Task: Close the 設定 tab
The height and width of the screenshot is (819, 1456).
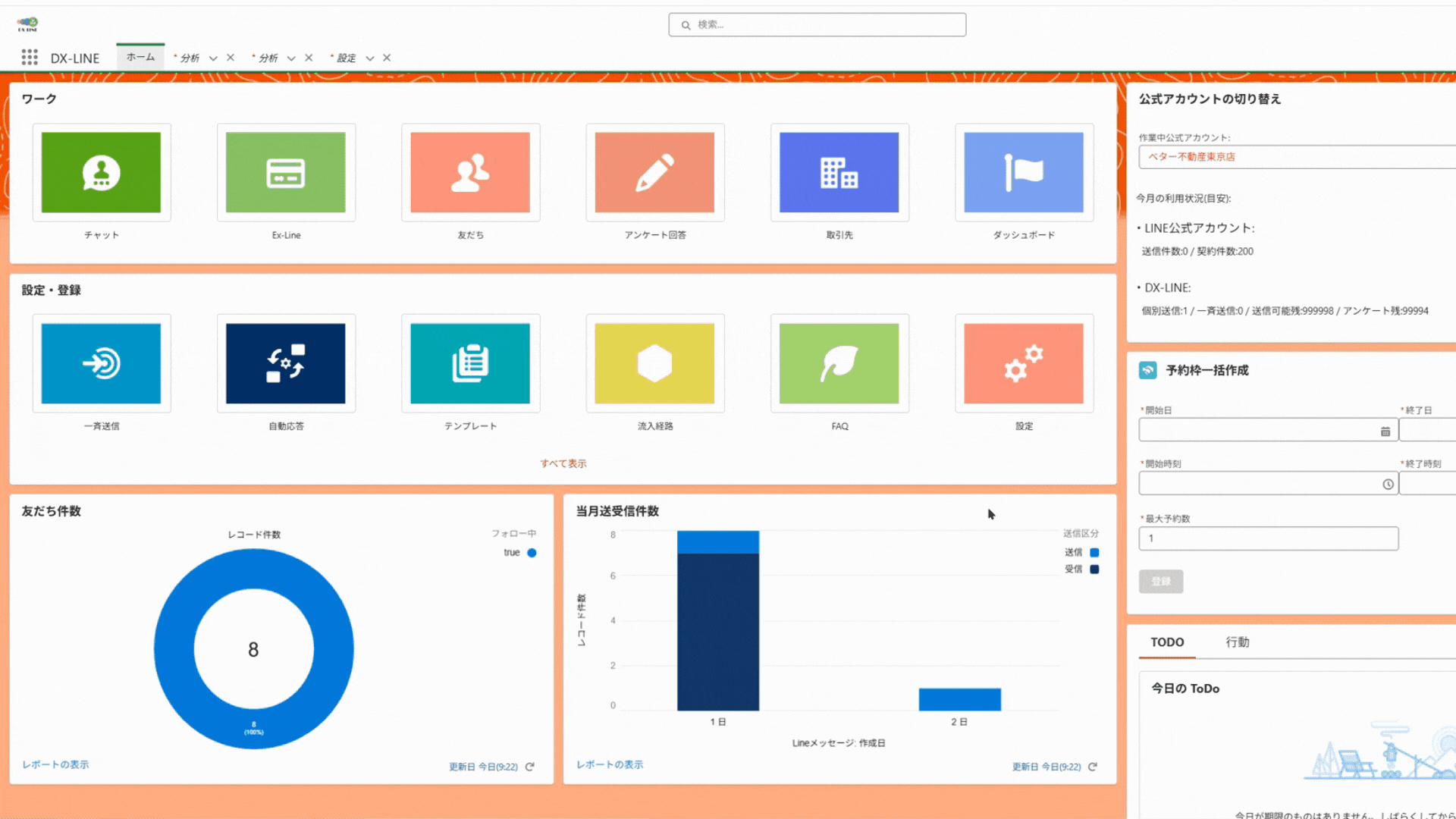Action: click(x=387, y=58)
